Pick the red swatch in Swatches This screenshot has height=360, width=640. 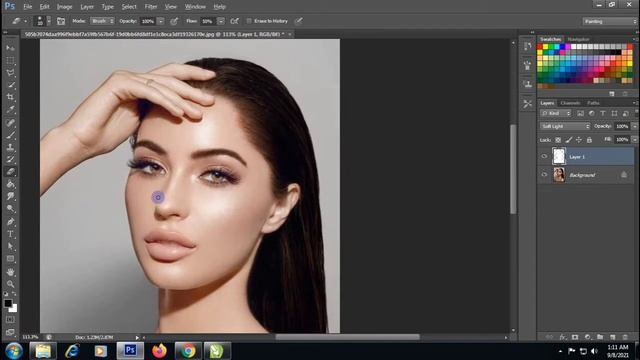(540, 47)
